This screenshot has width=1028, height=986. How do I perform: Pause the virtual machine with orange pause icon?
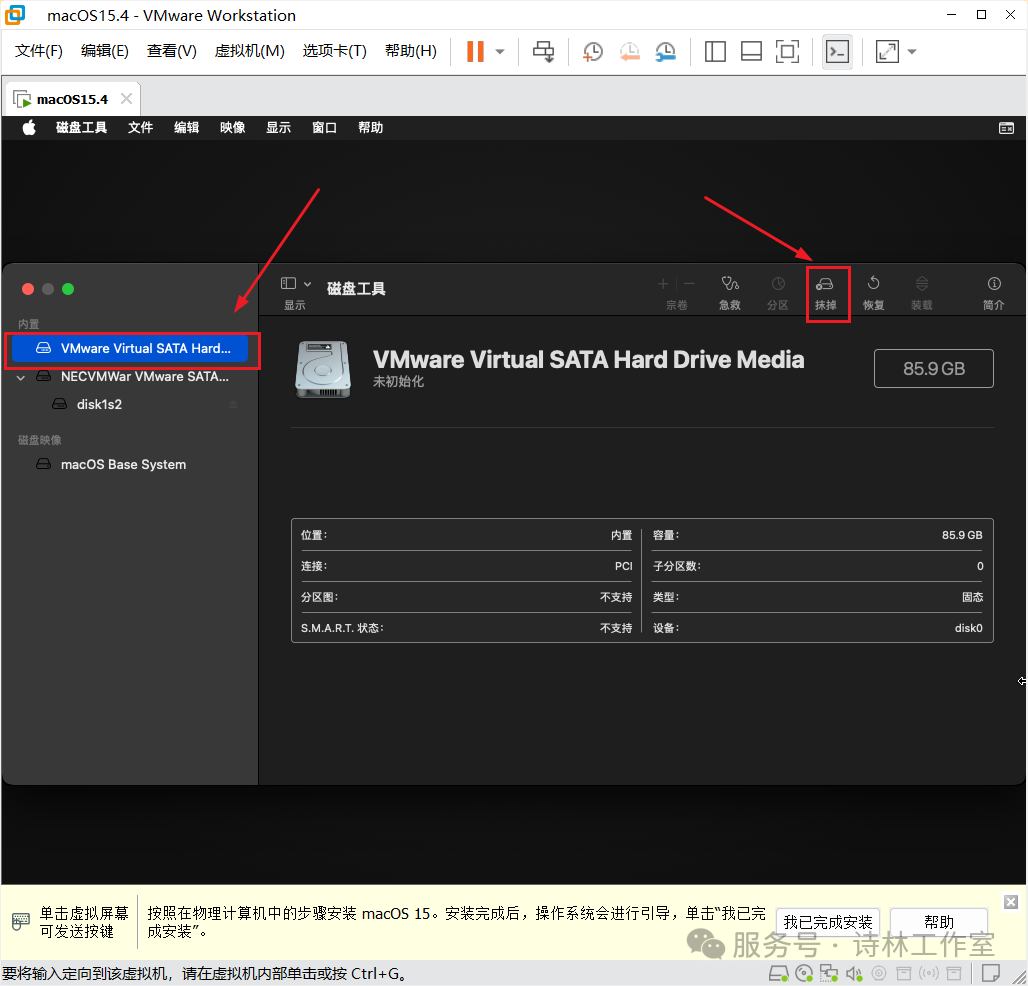click(475, 52)
